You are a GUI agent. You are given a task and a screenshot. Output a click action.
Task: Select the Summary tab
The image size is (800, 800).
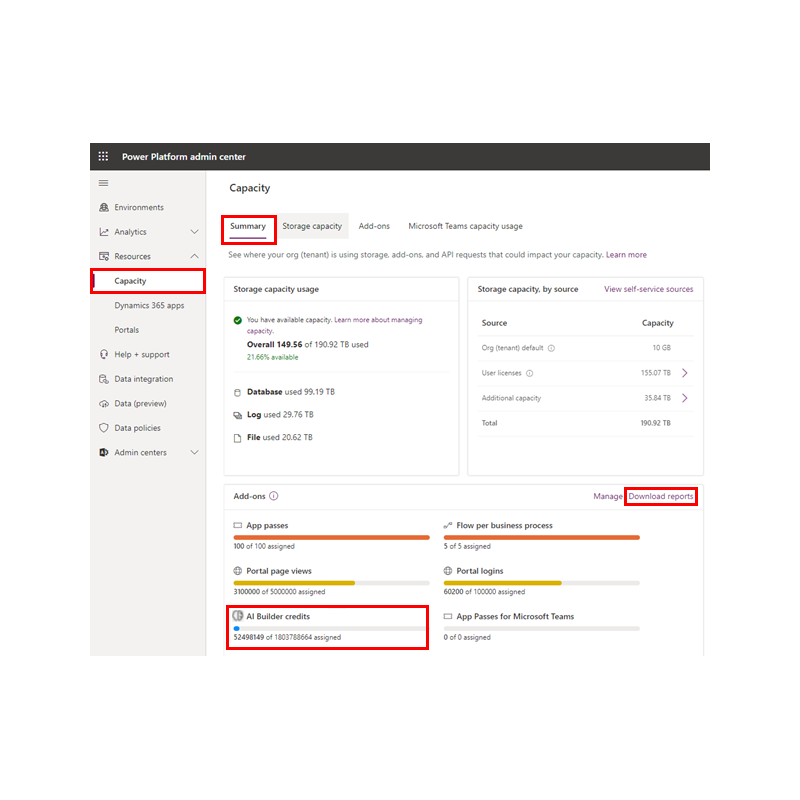tap(248, 226)
